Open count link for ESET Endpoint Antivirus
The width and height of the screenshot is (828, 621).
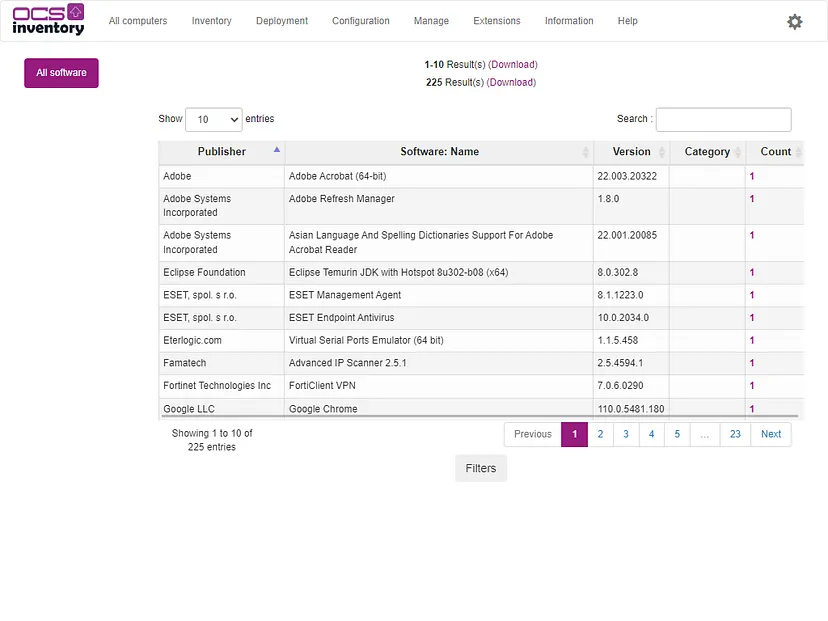coord(752,318)
